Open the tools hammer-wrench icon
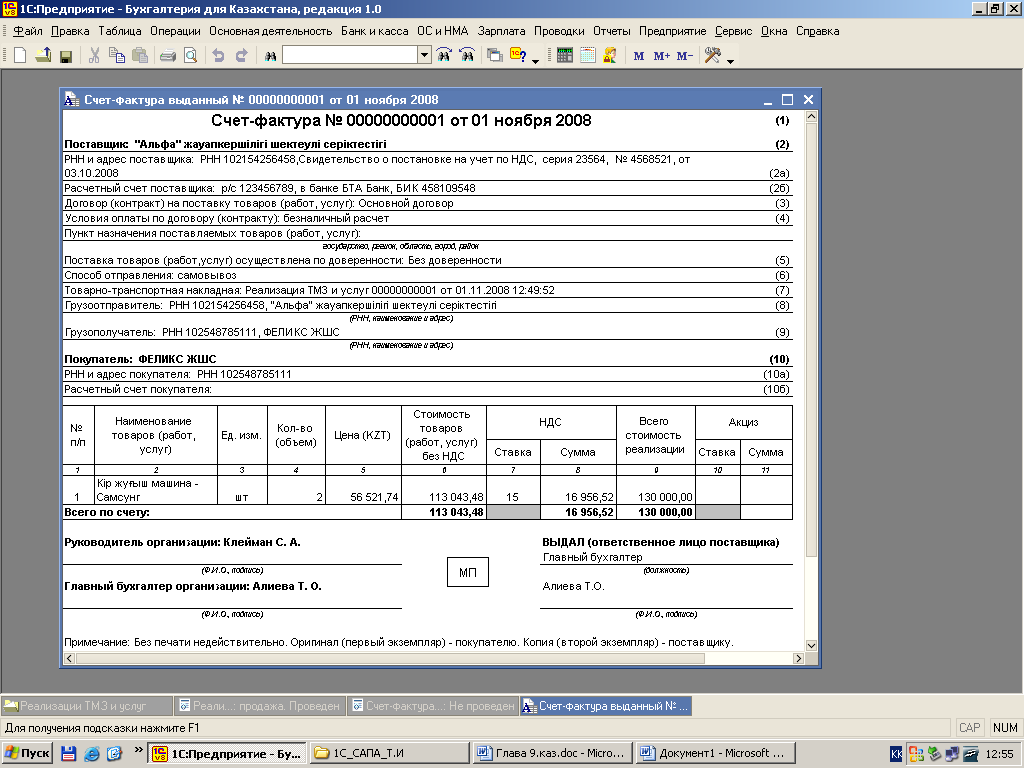 click(712, 56)
